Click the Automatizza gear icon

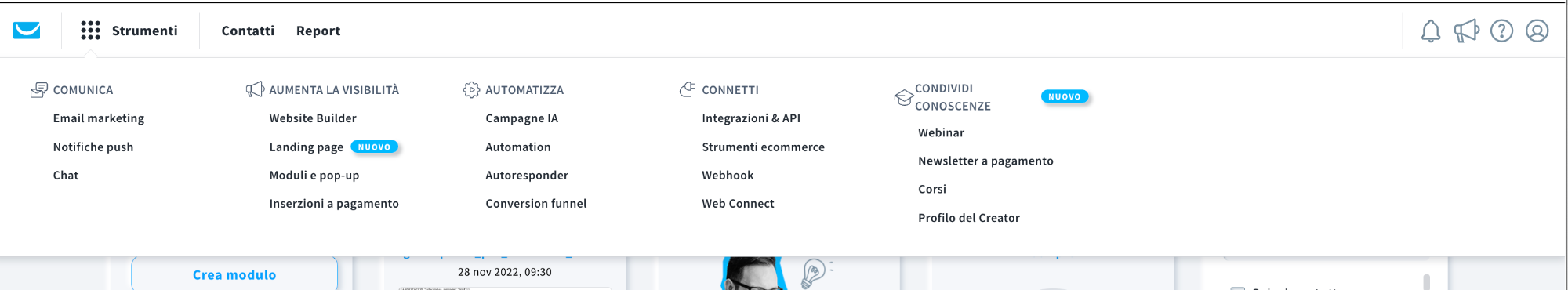click(x=471, y=90)
